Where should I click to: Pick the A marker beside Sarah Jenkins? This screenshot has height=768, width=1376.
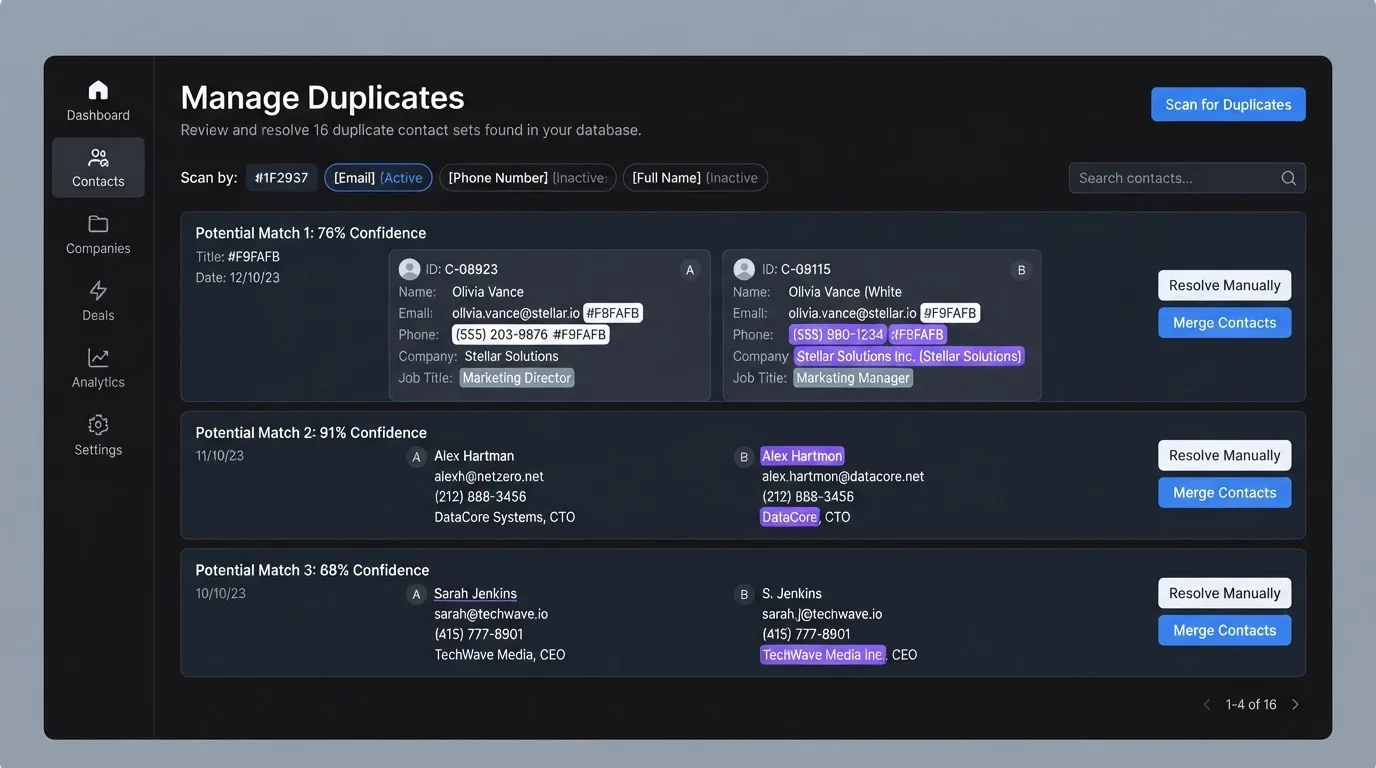[x=417, y=595]
